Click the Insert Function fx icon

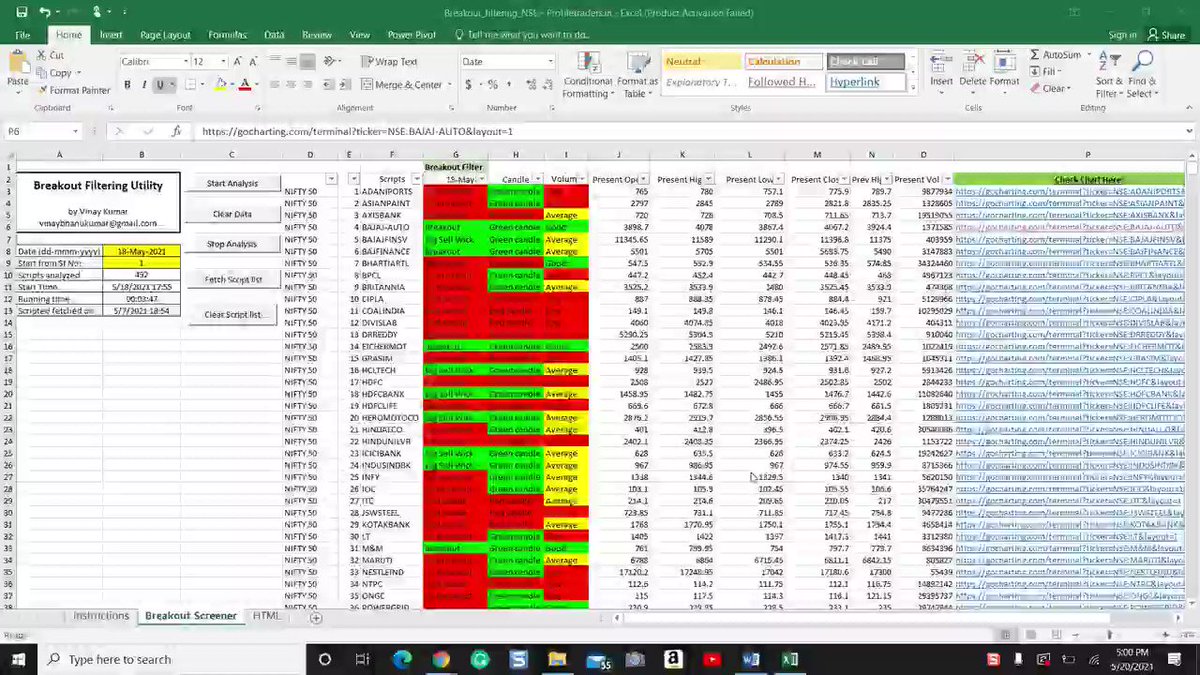[176, 131]
